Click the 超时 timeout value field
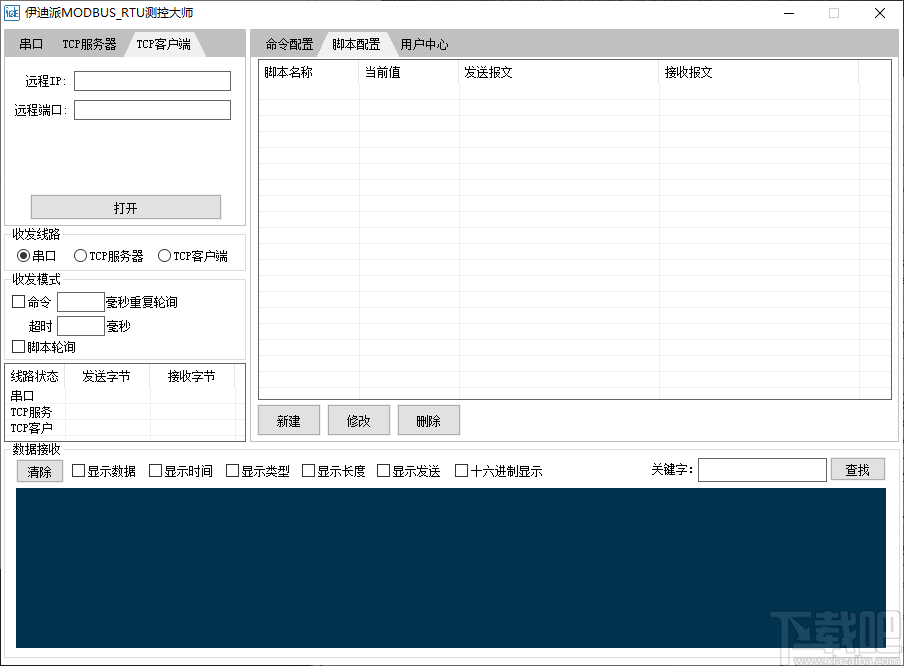The width and height of the screenshot is (904, 666). coord(80,325)
